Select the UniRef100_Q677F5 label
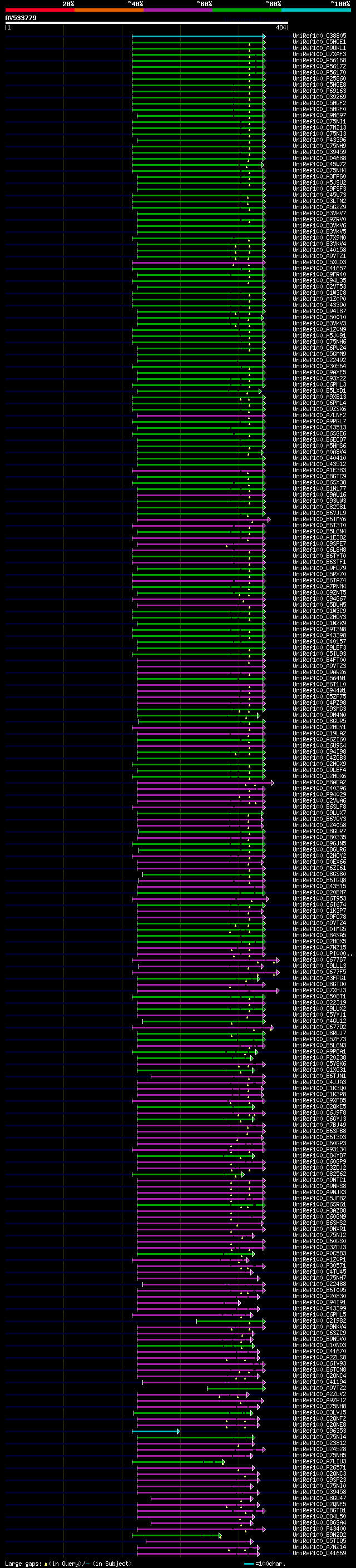The image size is (356, 1568). tap(319, 972)
